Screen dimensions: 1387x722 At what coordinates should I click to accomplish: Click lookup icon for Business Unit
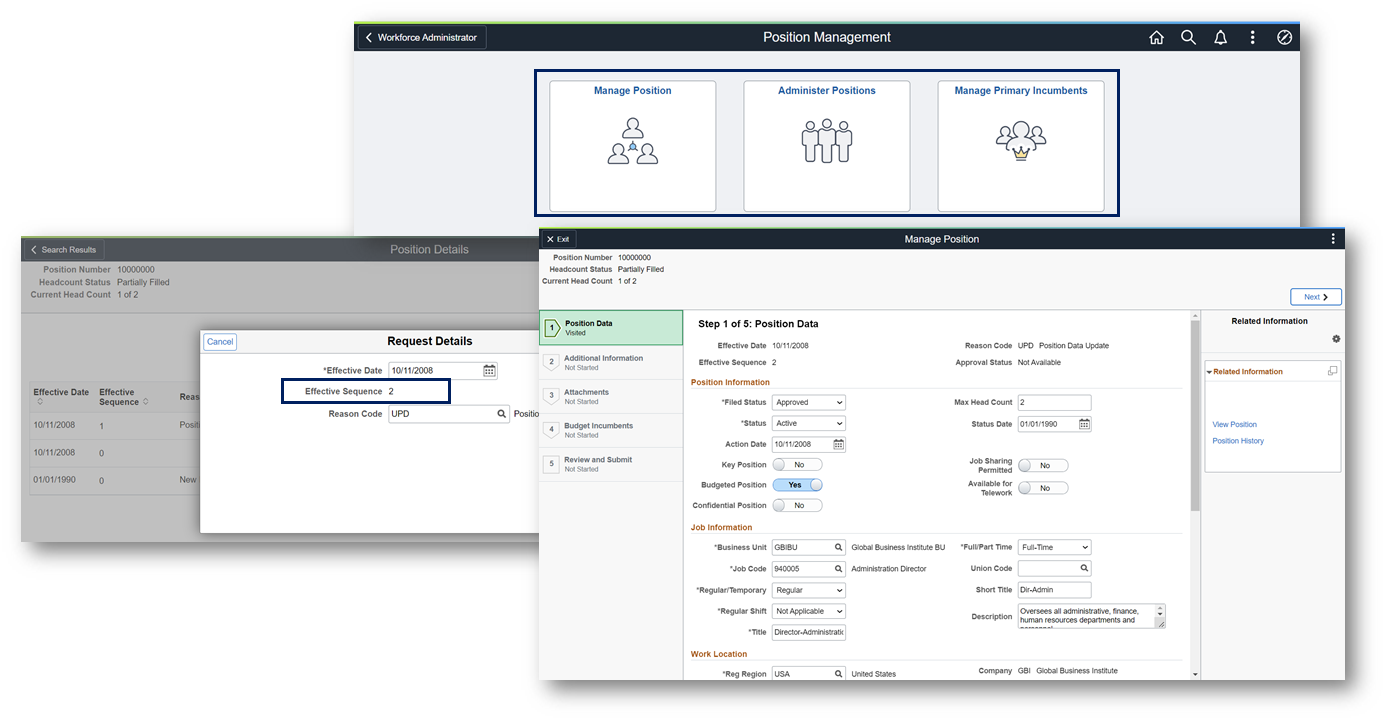(839, 548)
